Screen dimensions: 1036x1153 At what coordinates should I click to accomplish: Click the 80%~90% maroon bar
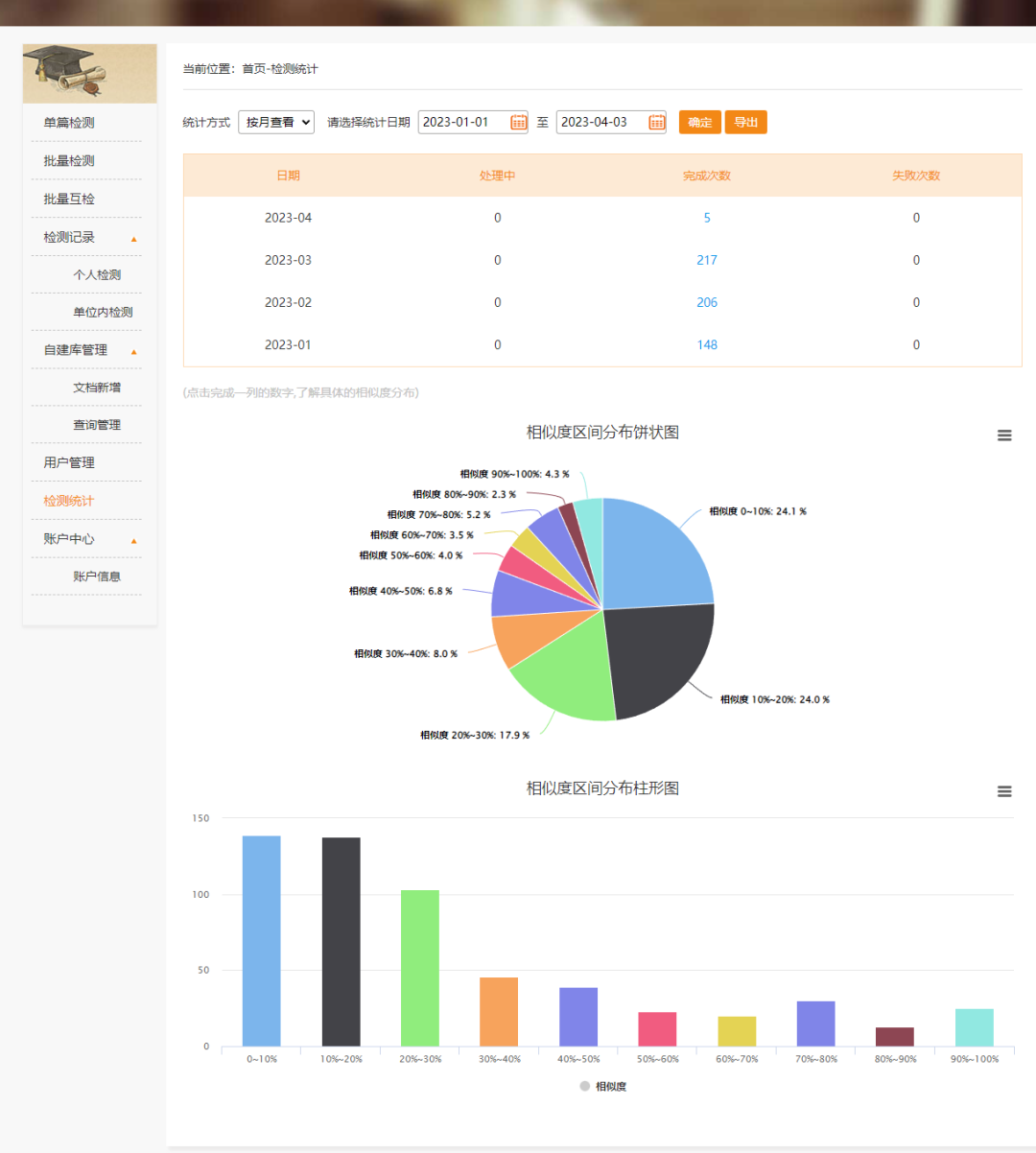tap(895, 1037)
